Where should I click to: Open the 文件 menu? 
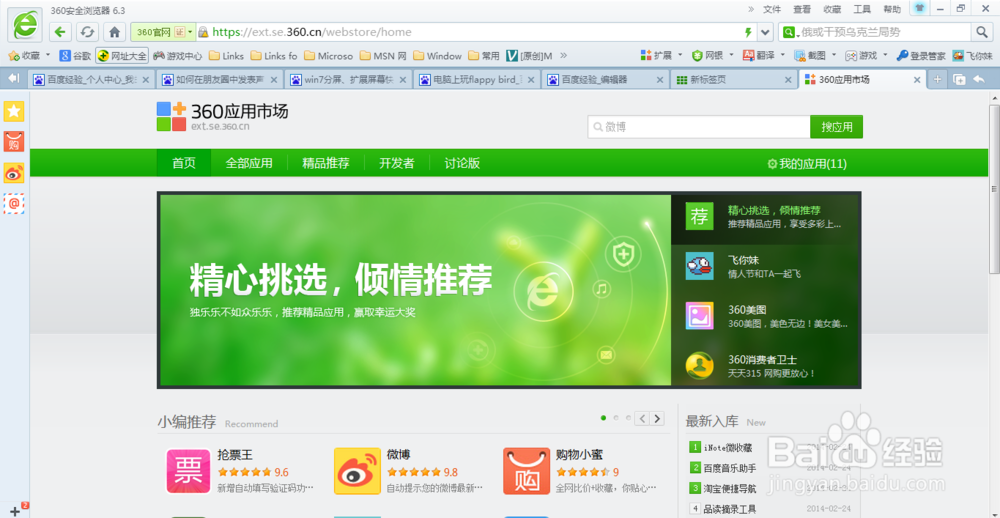click(x=772, y=9)
